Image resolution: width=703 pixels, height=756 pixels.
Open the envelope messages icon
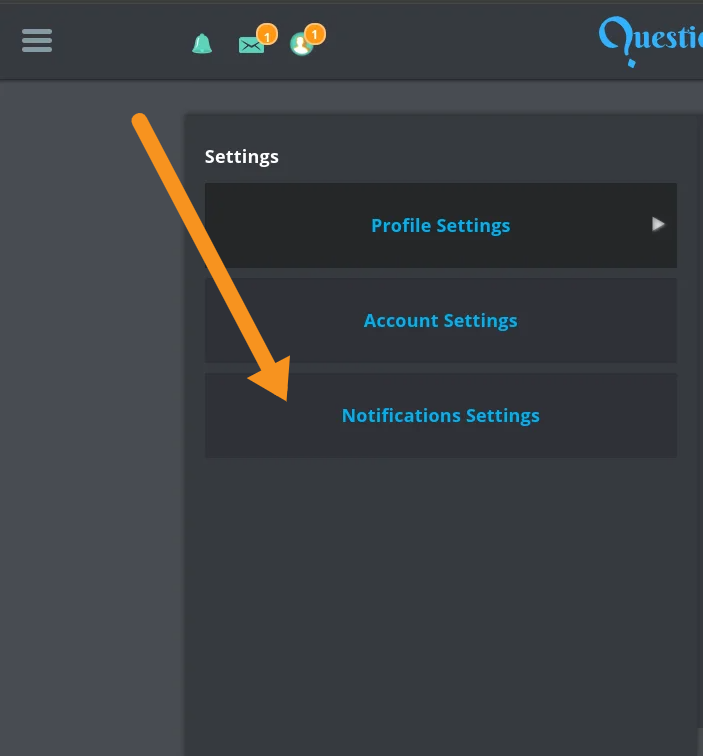[251, 45]
